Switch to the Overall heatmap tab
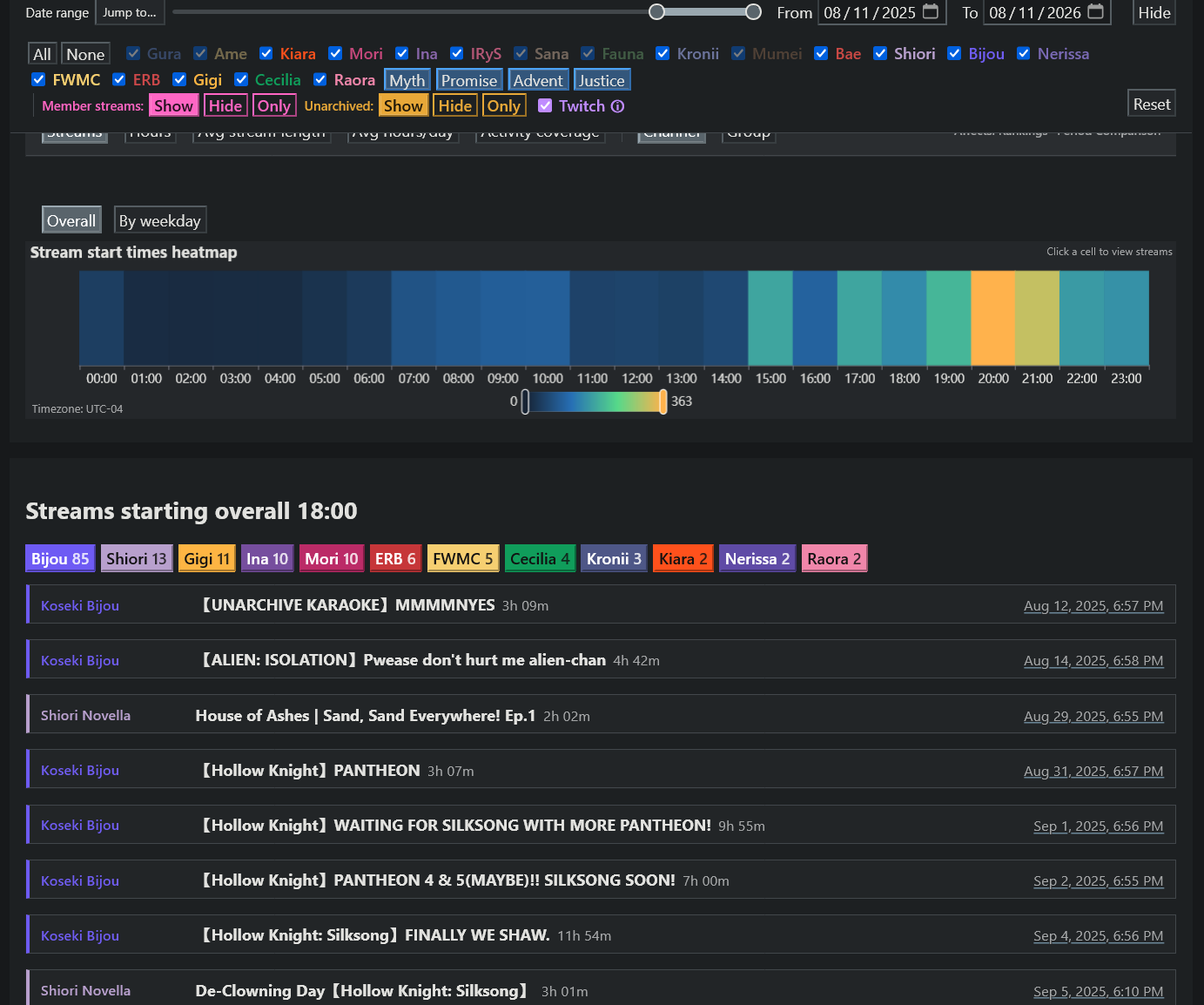Viewport: 1204px width, 1005px height. click(71, 220)
